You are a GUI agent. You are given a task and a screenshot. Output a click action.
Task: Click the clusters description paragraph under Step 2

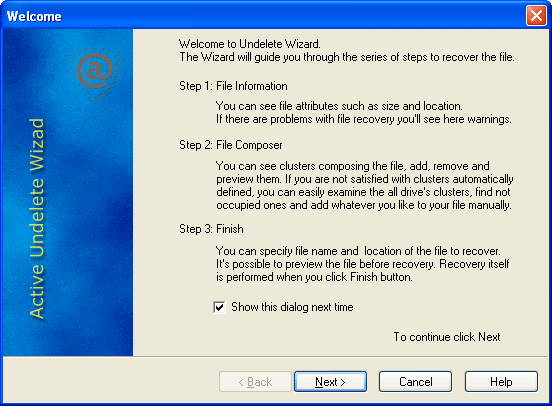[364, 186]
